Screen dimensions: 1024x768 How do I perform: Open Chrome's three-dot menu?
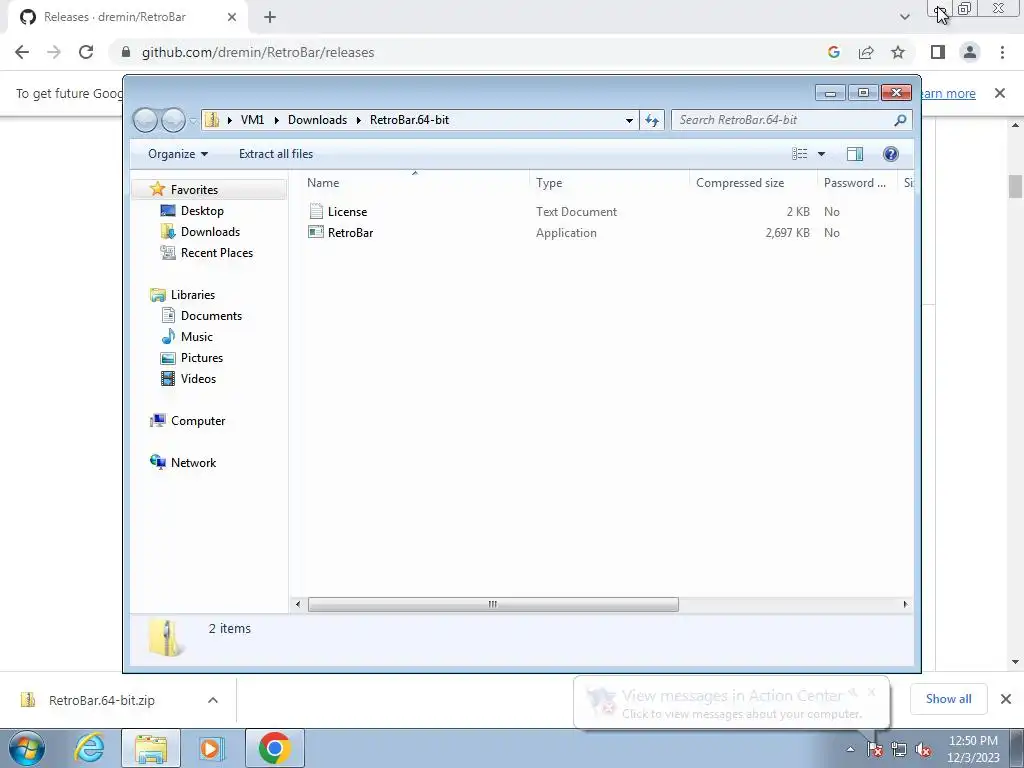point(1002,52)
